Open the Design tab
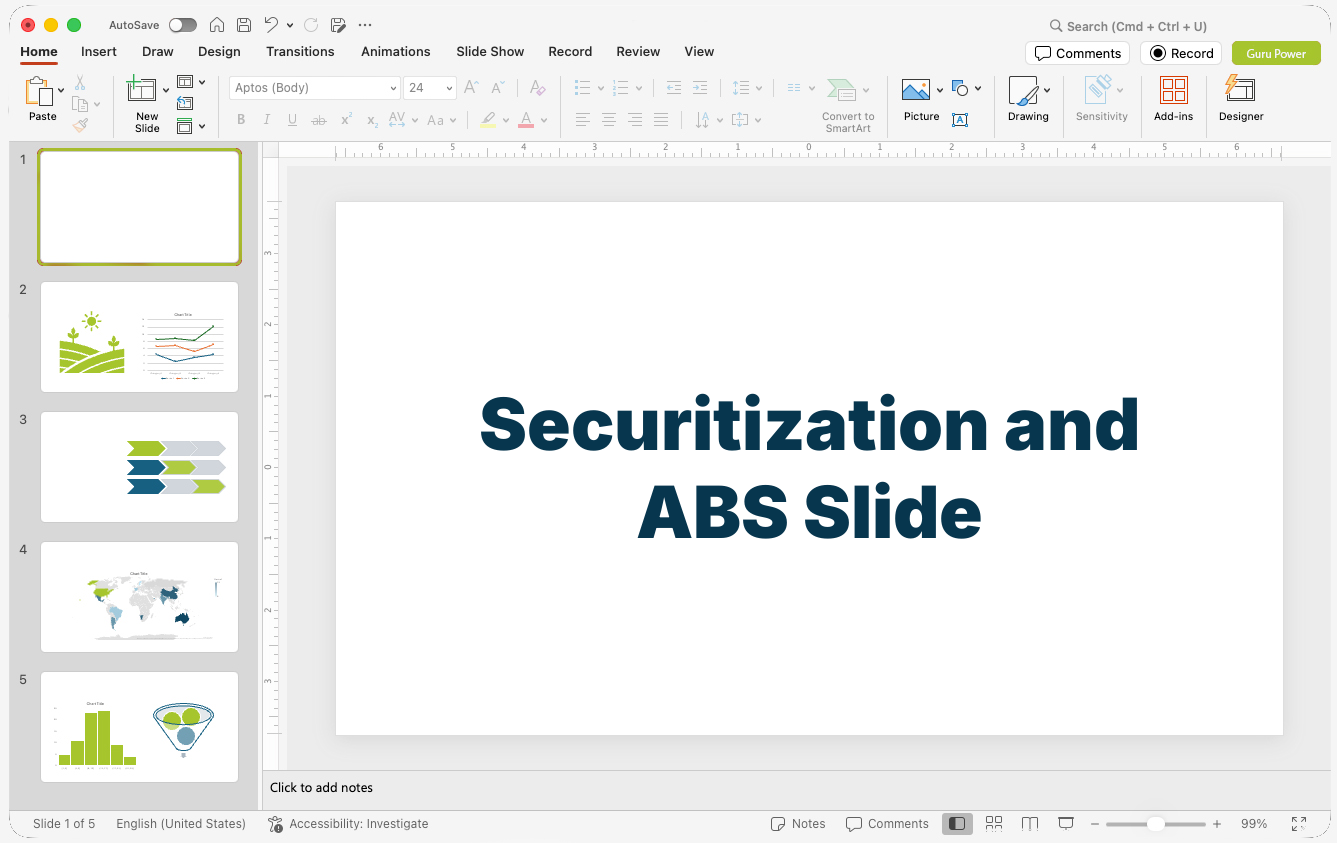Image resolution: width=1337 pixels, height=843 pixels. (219, 52)
